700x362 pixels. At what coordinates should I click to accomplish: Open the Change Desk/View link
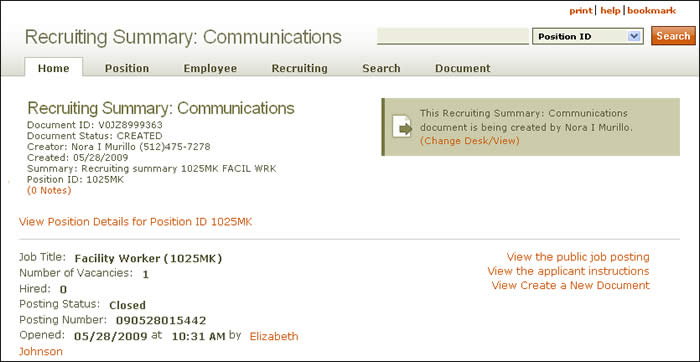[470, 141]
